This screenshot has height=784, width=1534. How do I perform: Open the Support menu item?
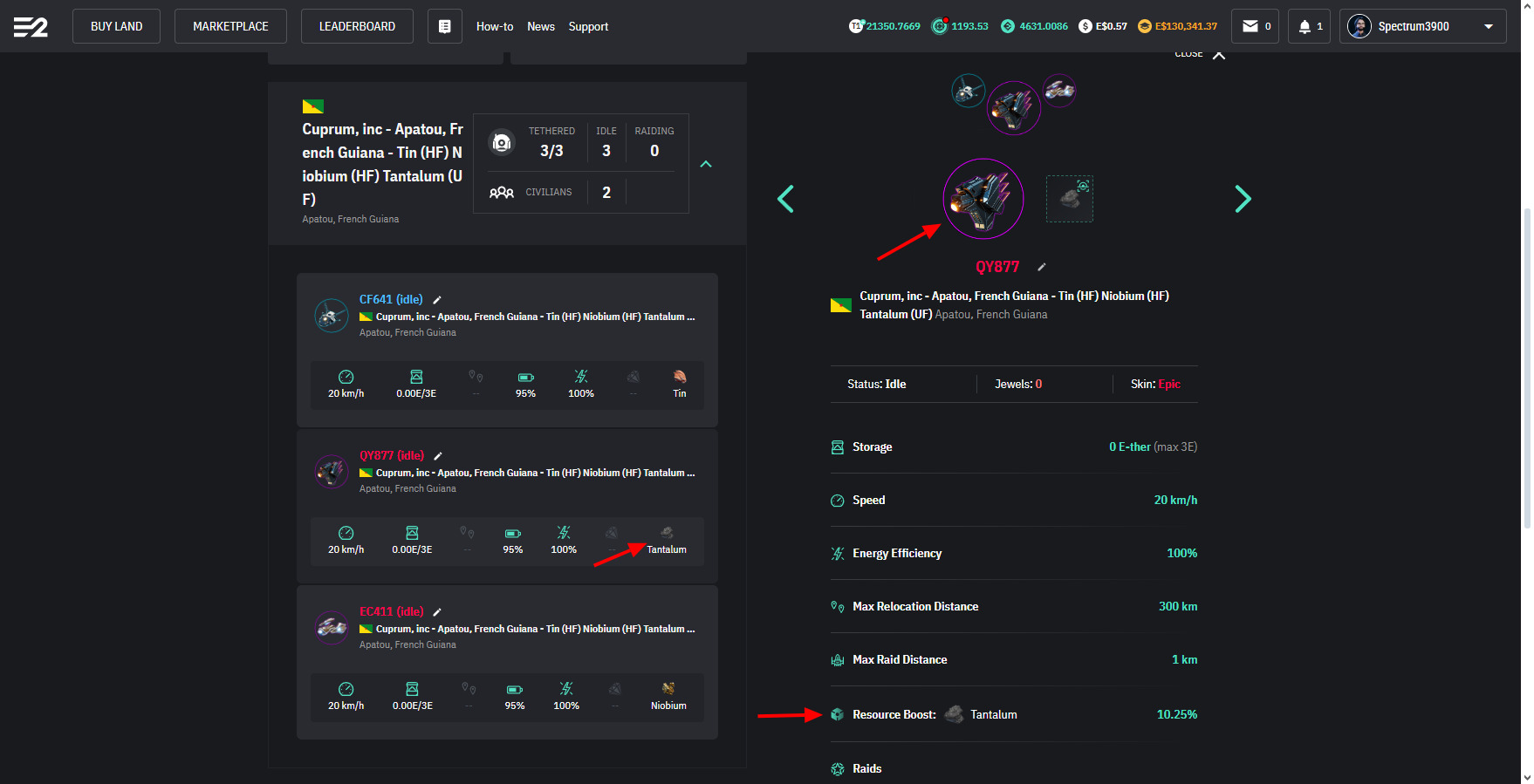tap(588, 26)
